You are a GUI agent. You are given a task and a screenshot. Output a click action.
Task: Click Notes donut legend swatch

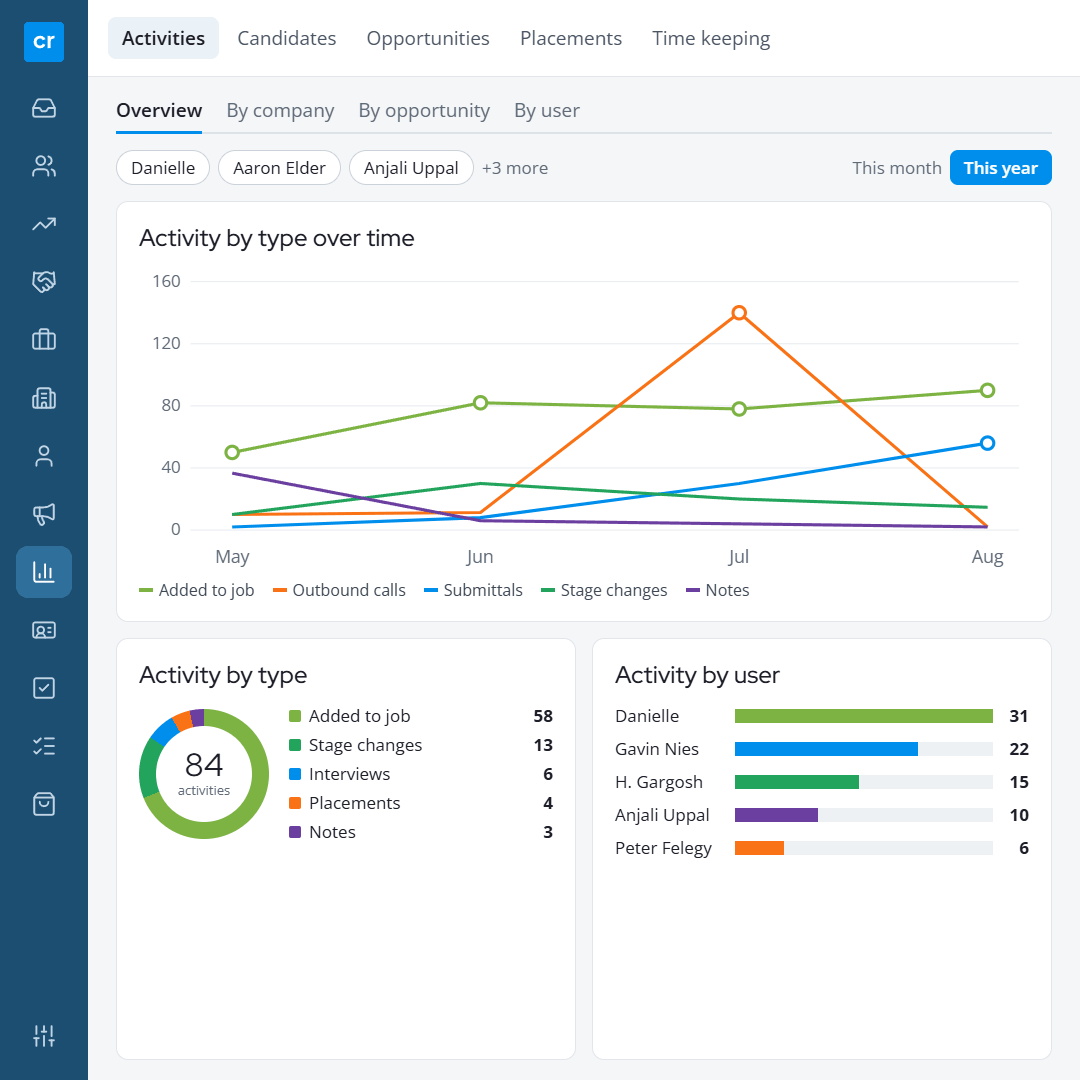pos(295,832)
